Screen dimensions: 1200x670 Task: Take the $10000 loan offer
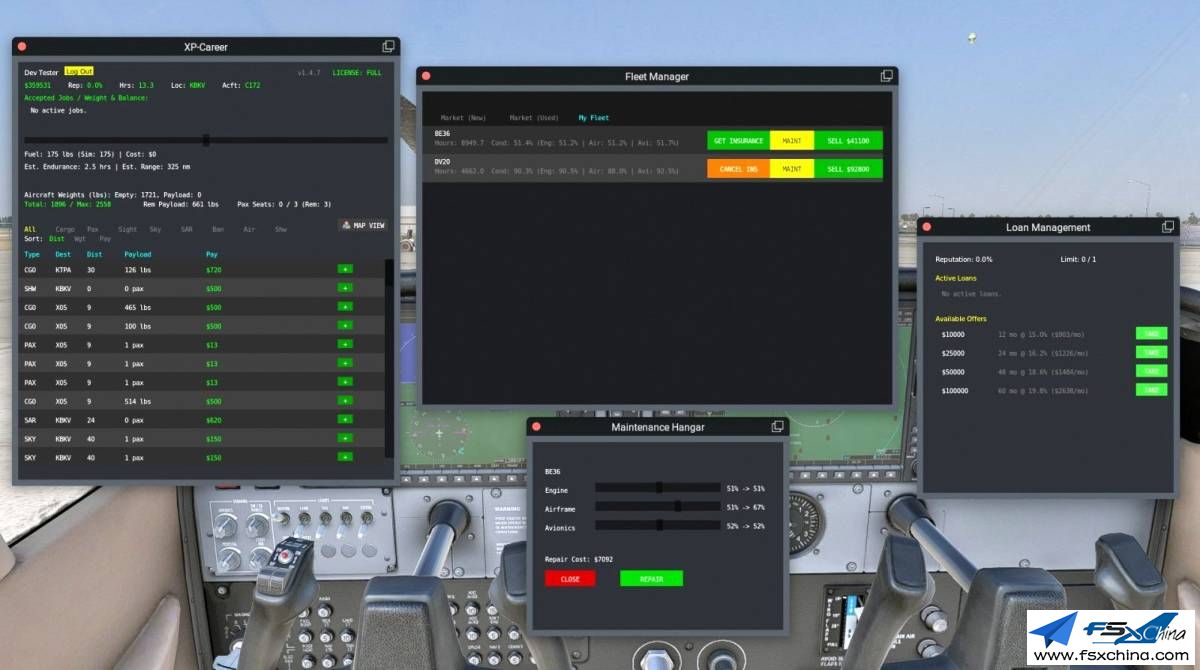(x=1151, y=334)
